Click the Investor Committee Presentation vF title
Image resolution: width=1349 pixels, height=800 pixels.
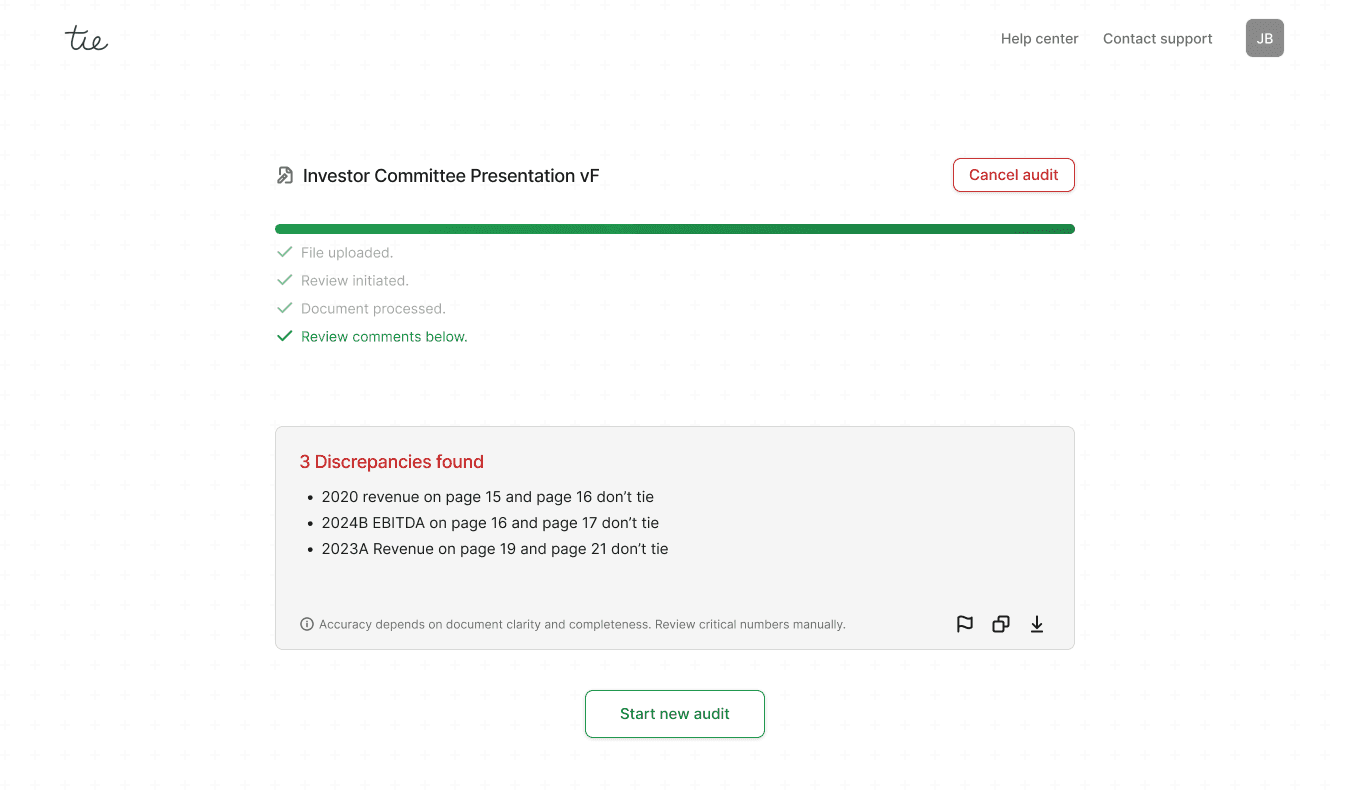click(451, 176)
